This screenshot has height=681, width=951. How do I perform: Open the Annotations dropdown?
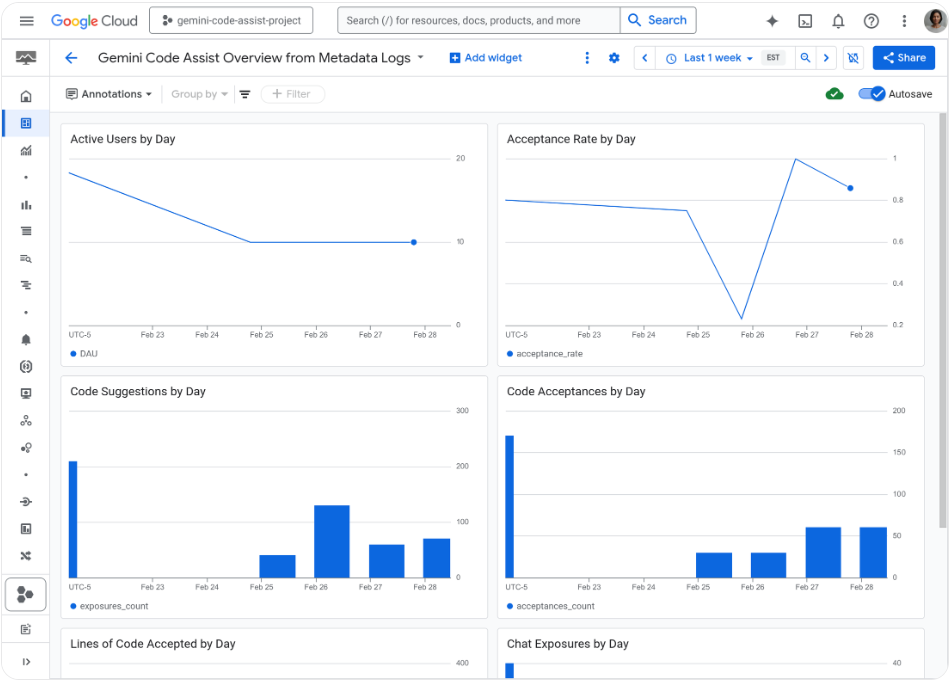109,94
